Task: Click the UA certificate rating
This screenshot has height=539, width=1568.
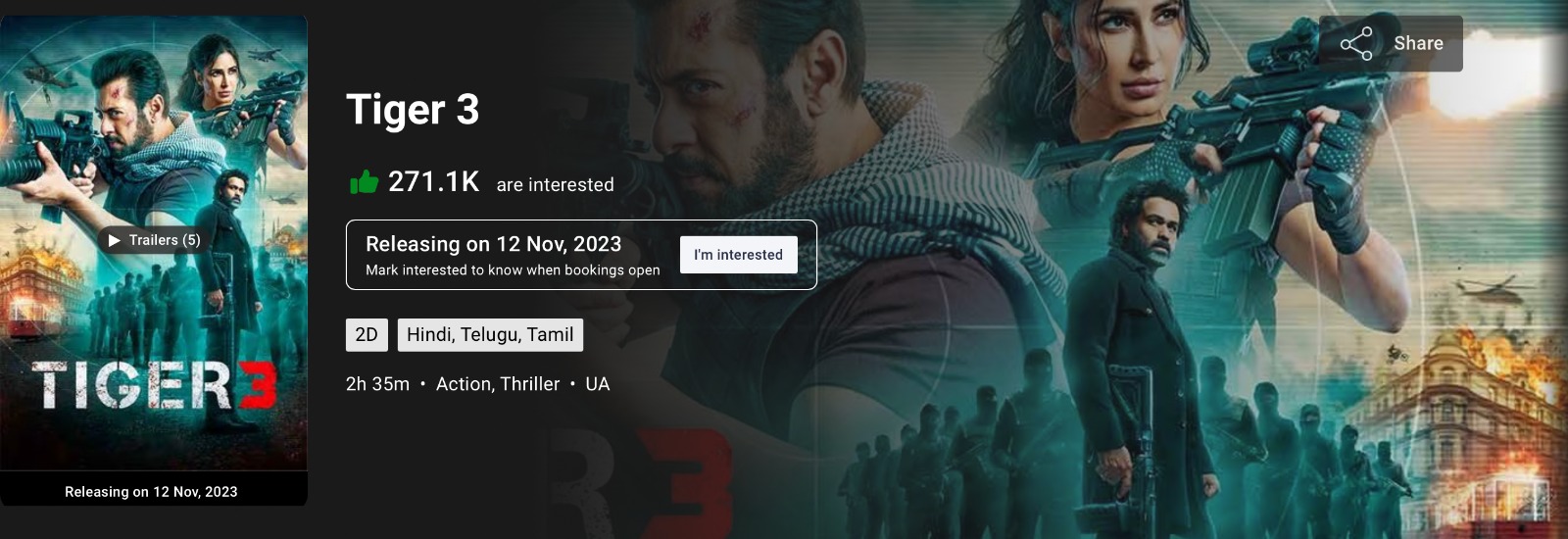Action: 598,384
